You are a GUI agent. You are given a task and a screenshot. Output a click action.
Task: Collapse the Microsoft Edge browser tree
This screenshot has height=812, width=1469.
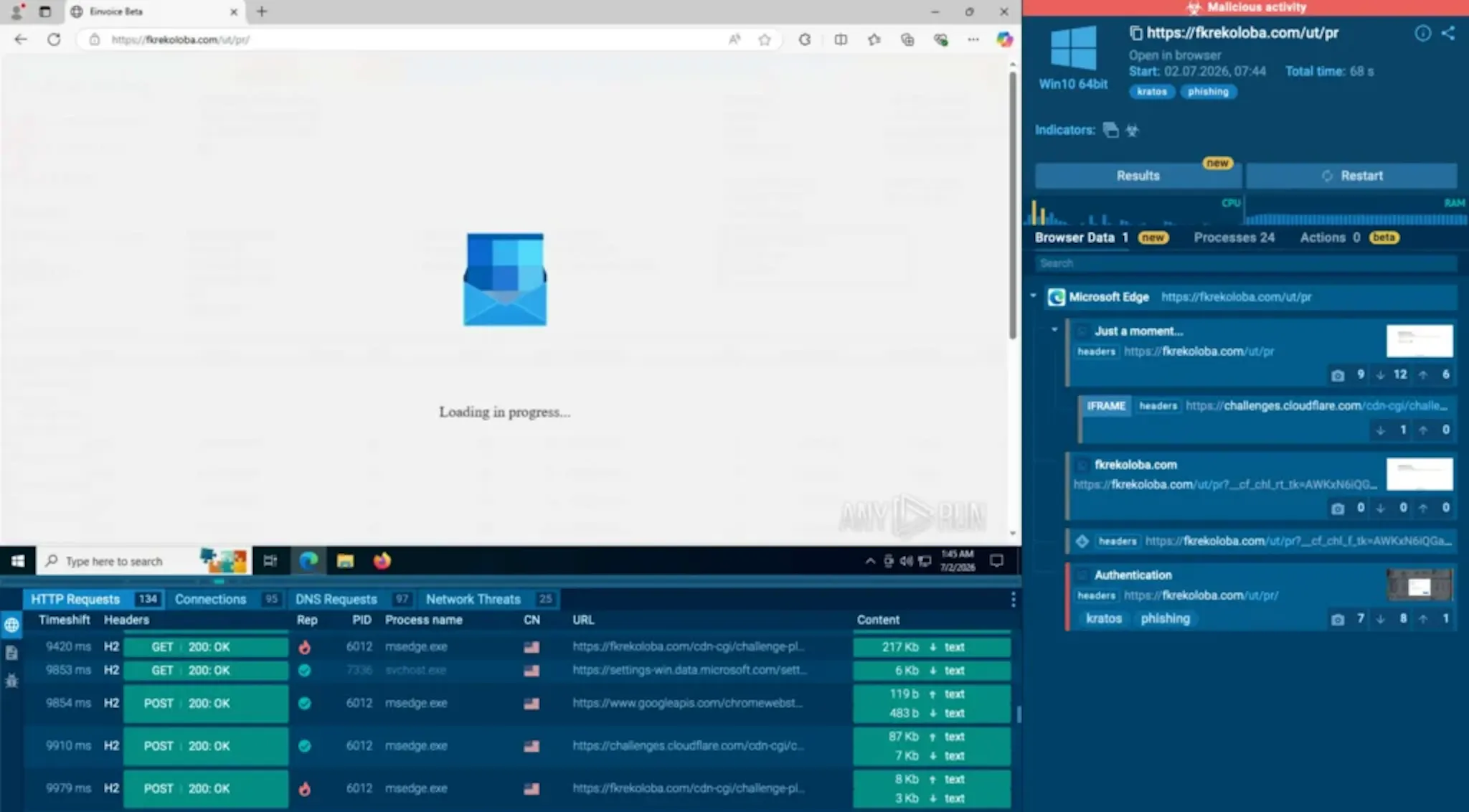point(1034,296)
